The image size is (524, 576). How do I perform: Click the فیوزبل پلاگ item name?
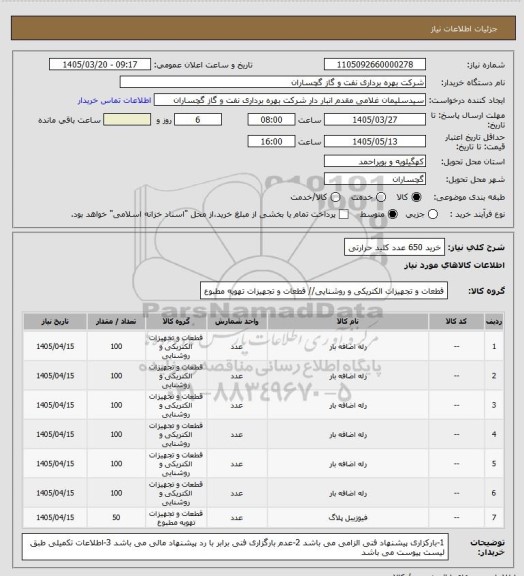(348, 518)
